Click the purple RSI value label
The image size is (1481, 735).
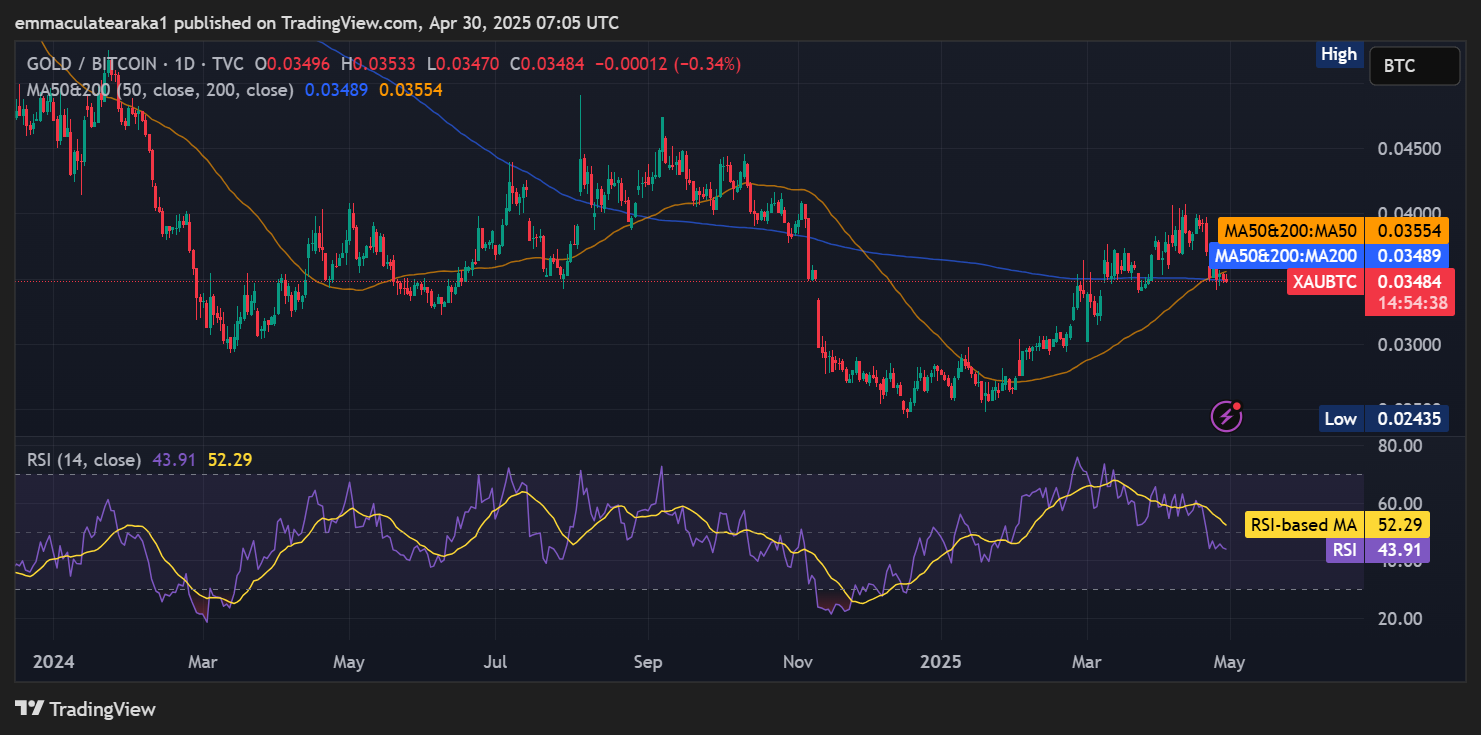coord(1344,549)
